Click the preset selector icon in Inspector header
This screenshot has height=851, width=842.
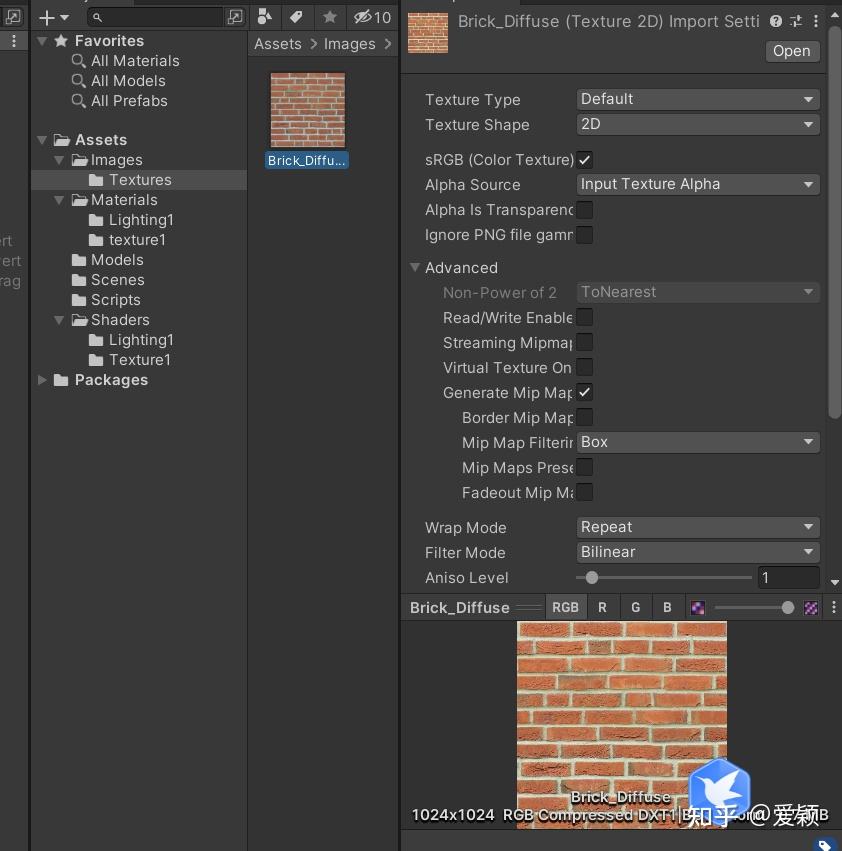click(796, 21)
